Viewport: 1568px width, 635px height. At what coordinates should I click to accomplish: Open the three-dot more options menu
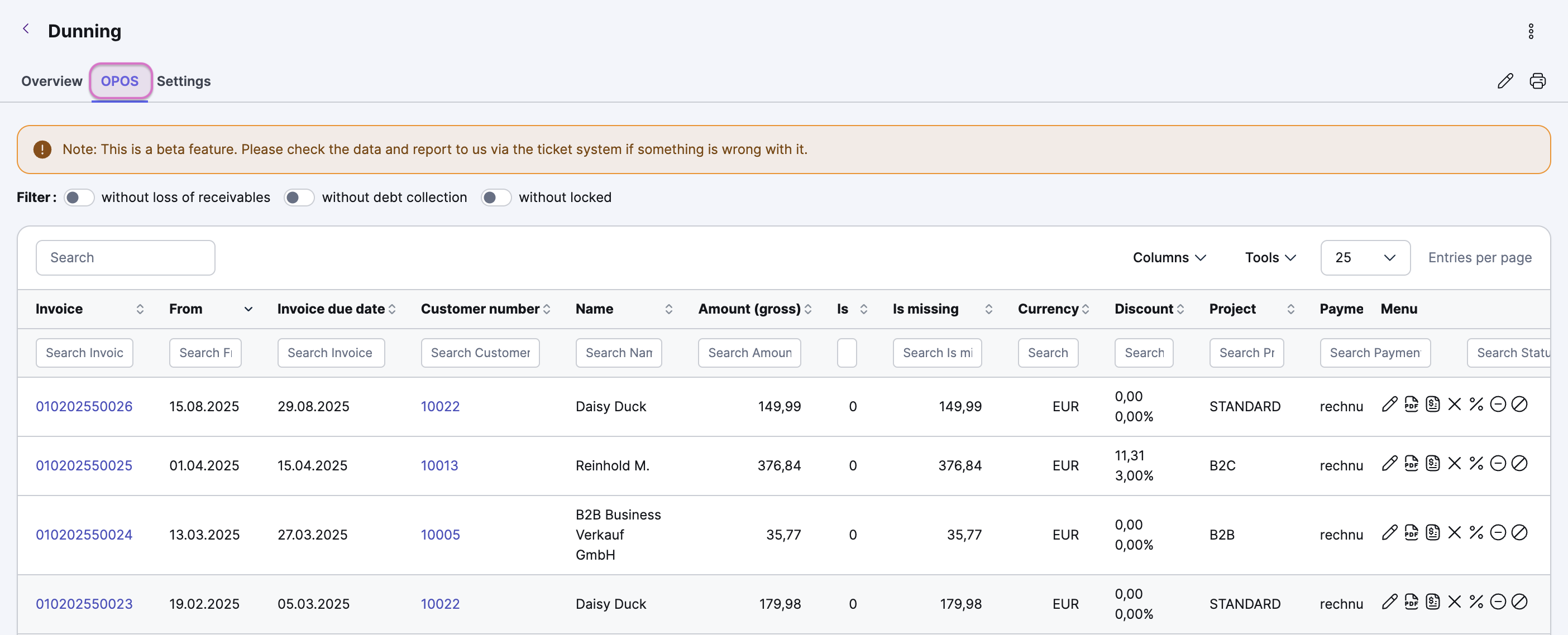click(1531, 31)
